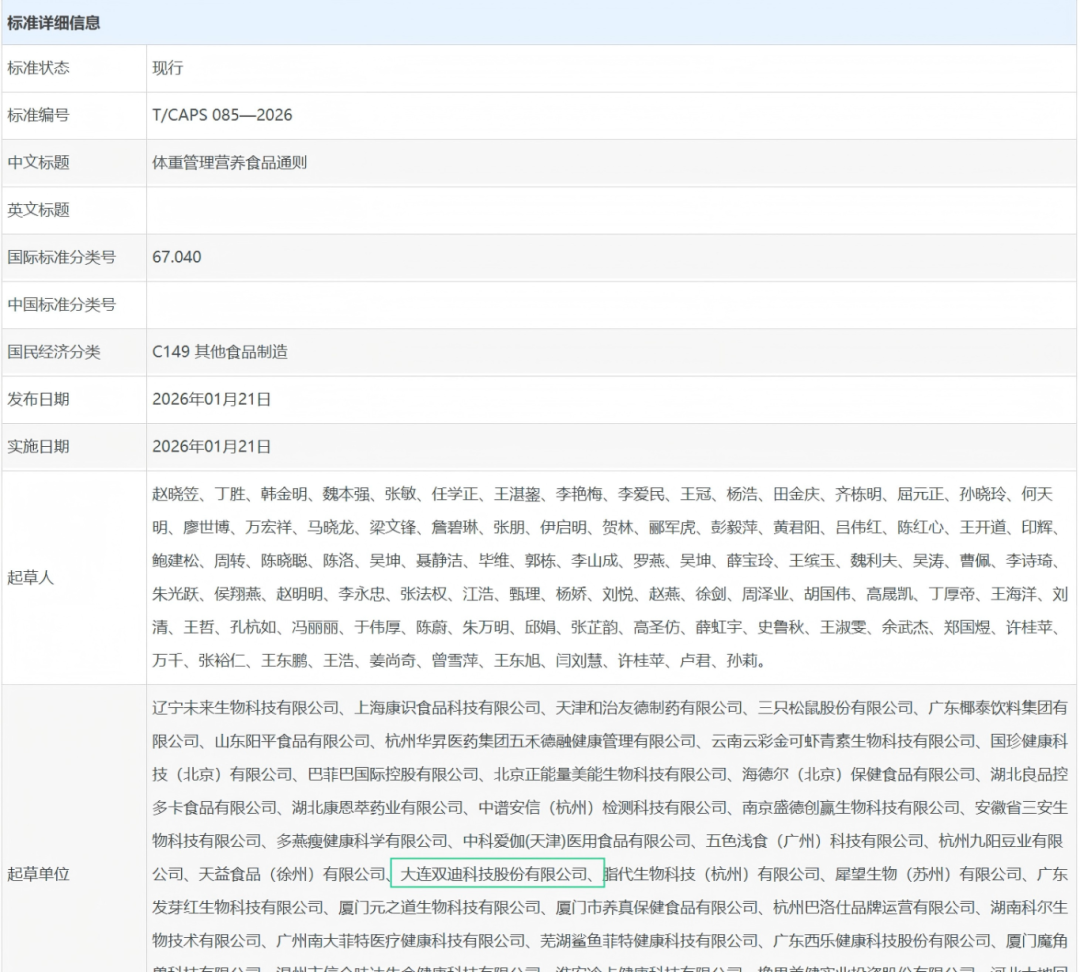
Task: Select the 中文标题 label
Action: pos(38,163)
